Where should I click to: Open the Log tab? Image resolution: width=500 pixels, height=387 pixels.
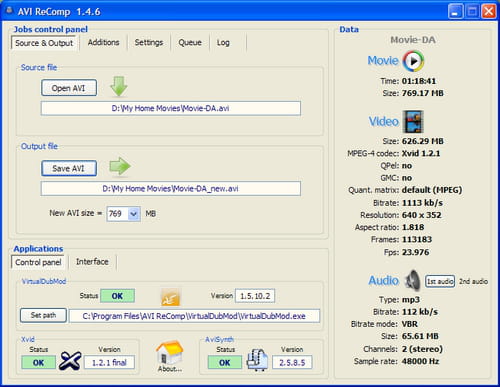pos(223,42)
